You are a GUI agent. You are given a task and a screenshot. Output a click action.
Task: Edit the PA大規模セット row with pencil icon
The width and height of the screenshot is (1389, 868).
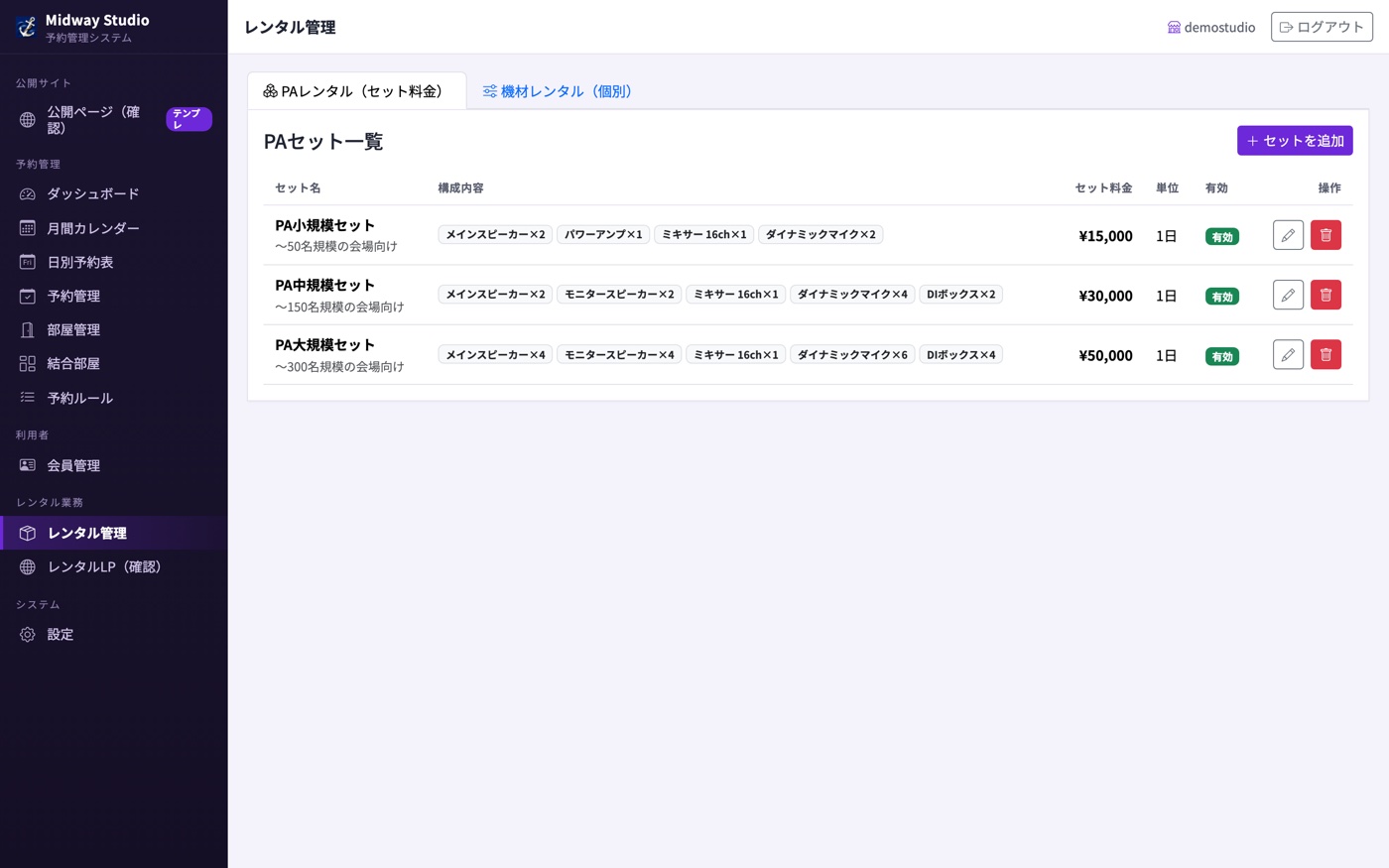[1288, 354]
